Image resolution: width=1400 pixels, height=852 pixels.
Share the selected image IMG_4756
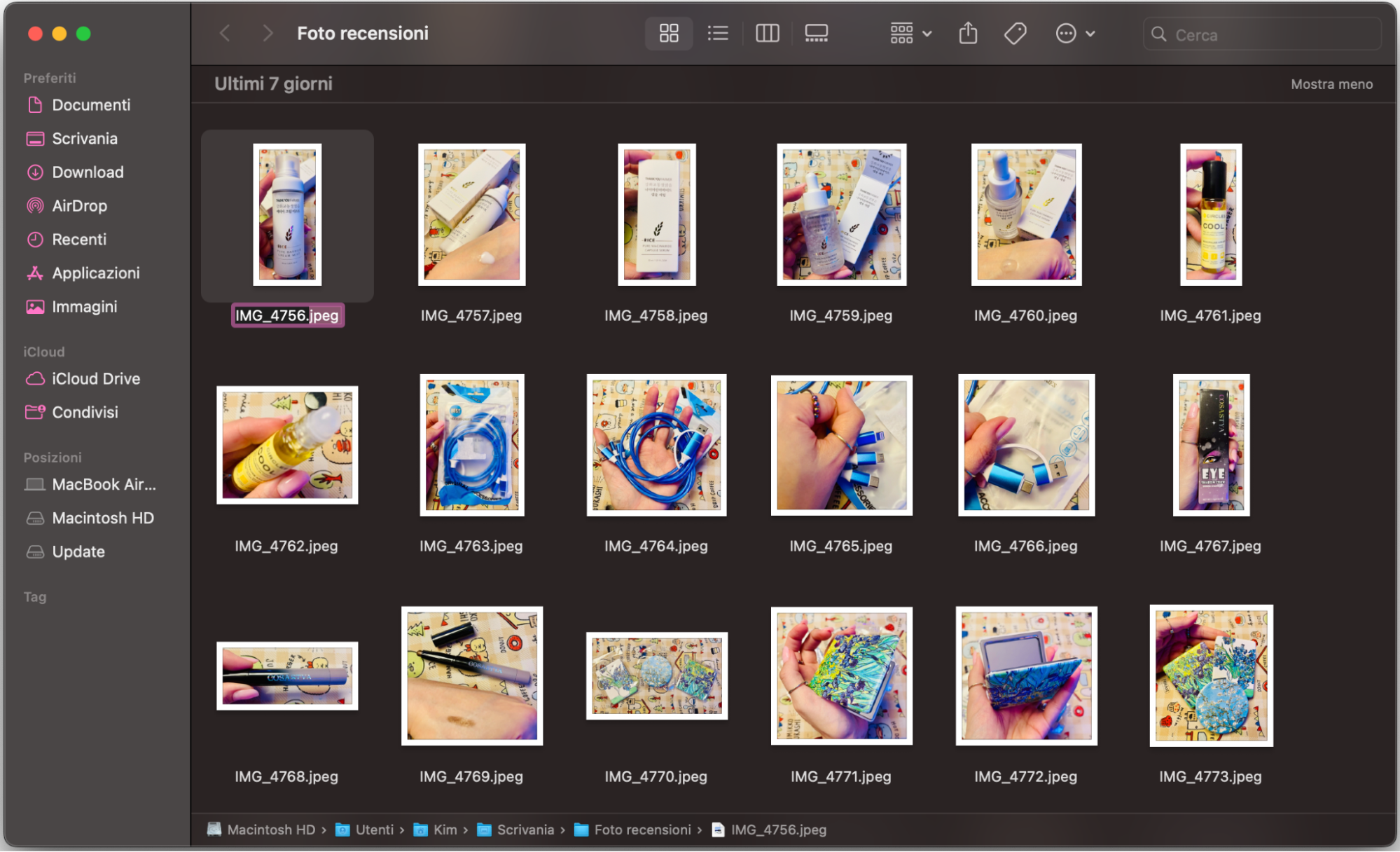tap(968, 33)
